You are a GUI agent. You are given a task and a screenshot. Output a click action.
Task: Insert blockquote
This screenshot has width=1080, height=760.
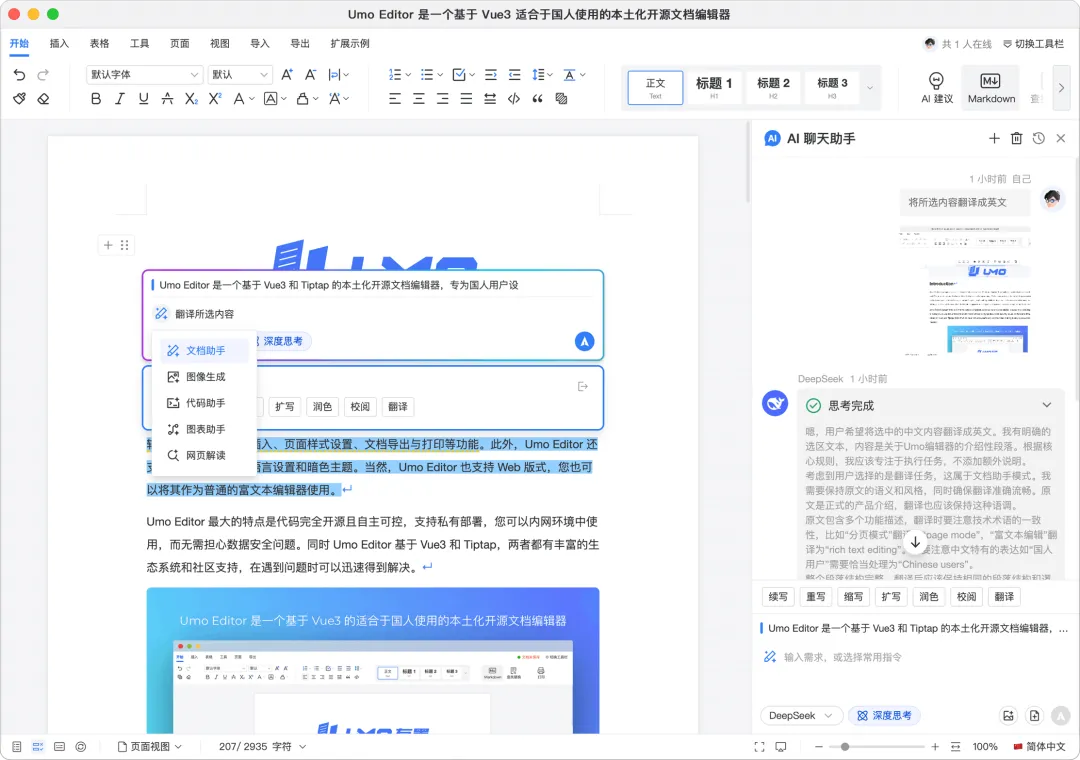coord(538,99)
